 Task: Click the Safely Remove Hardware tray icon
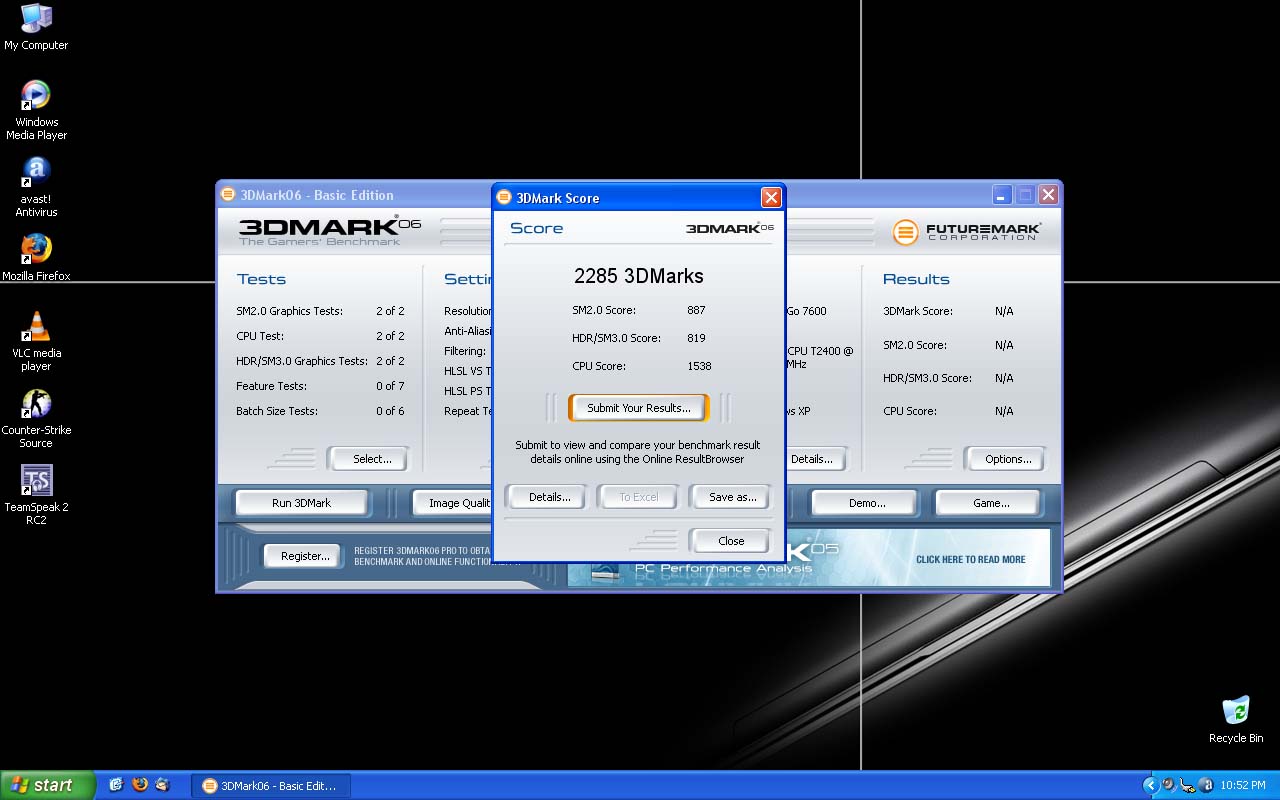tap(1187, 785)
